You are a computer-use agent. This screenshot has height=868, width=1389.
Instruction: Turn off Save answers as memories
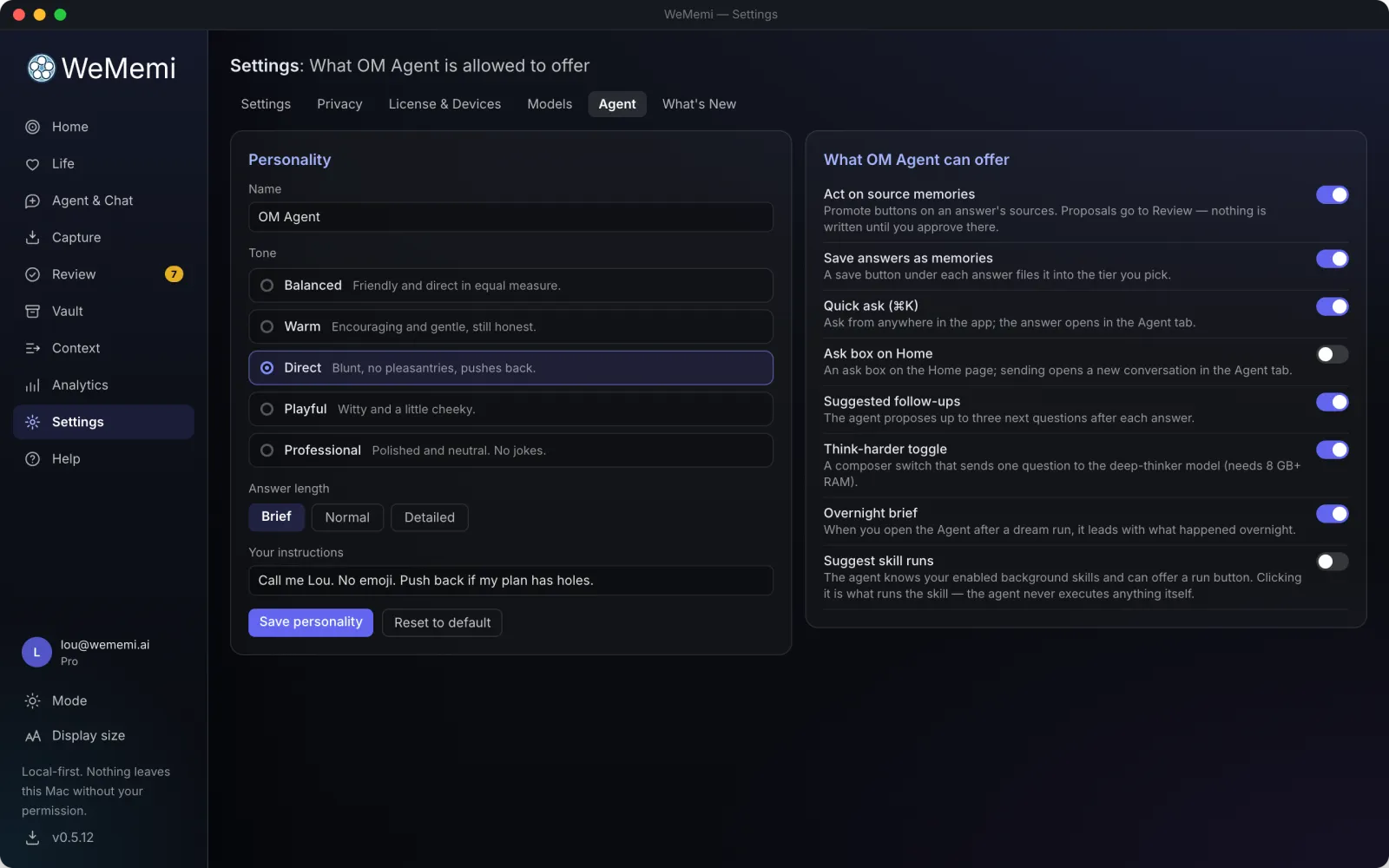[1332, 259]
